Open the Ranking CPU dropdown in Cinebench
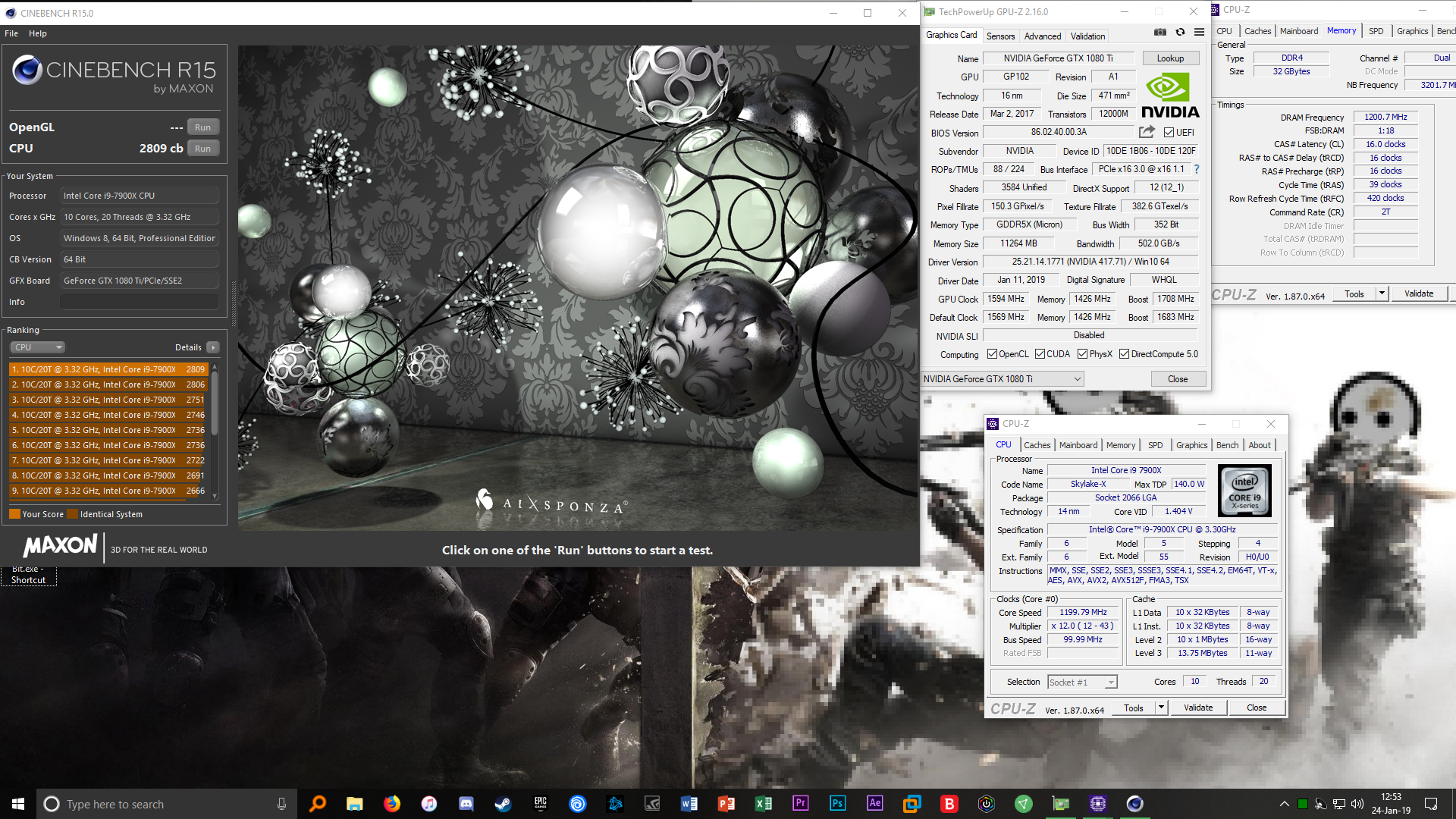The height and width of the screenshot is (819, 1456). point(38,347)
